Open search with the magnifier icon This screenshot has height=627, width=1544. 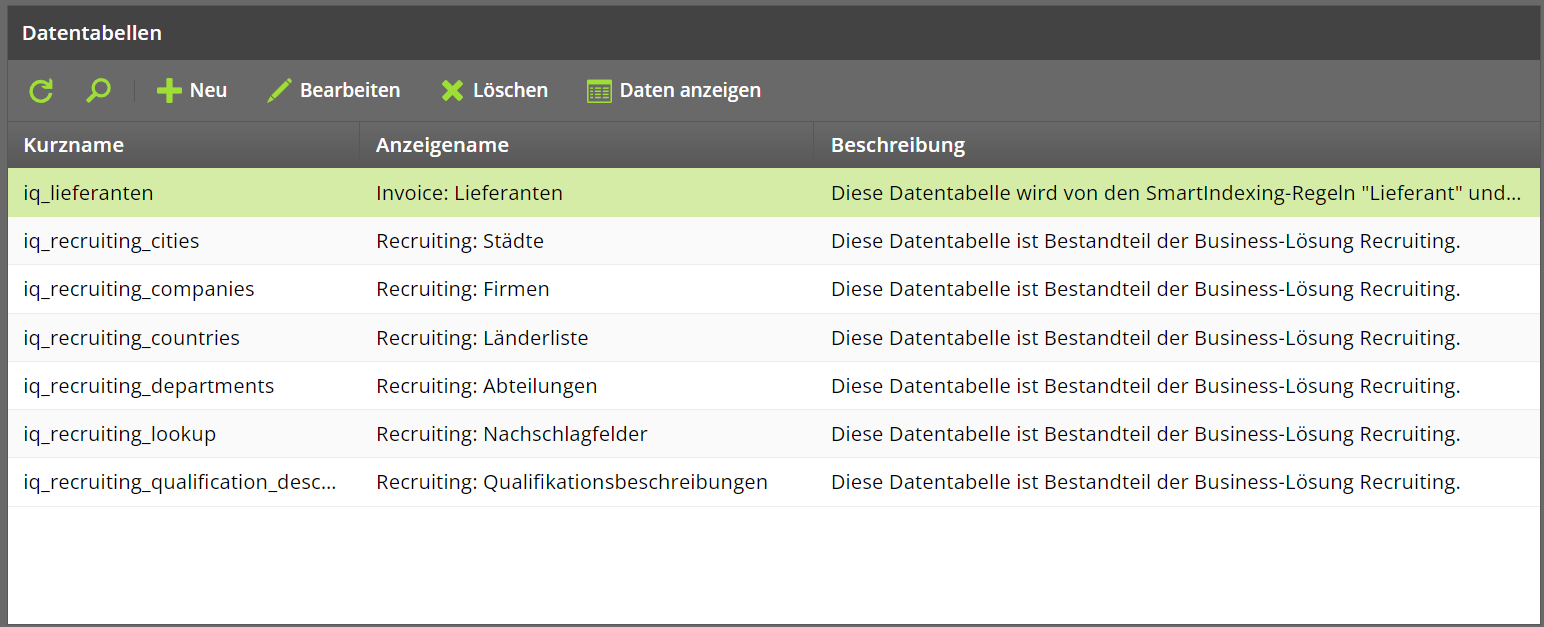tap(98, 91)
